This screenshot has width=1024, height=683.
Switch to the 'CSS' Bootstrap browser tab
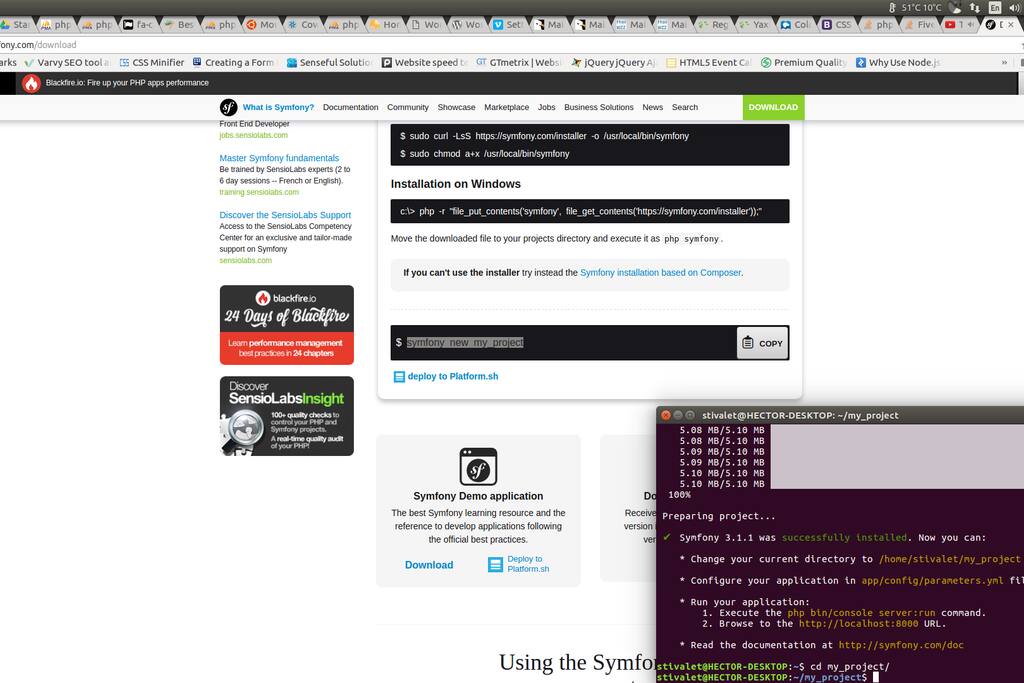[837, 25]
